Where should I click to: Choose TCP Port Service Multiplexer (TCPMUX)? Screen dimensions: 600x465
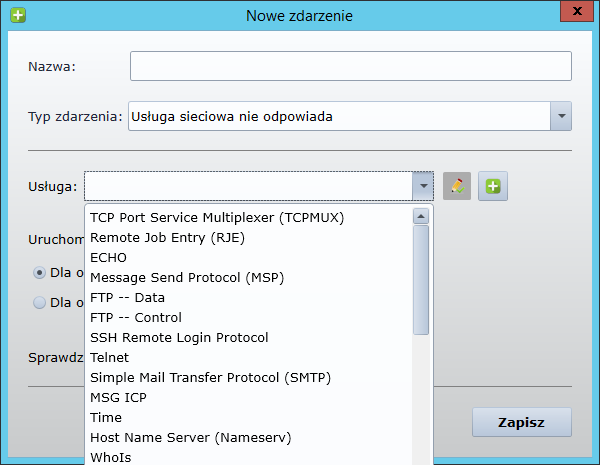[217, 217]
